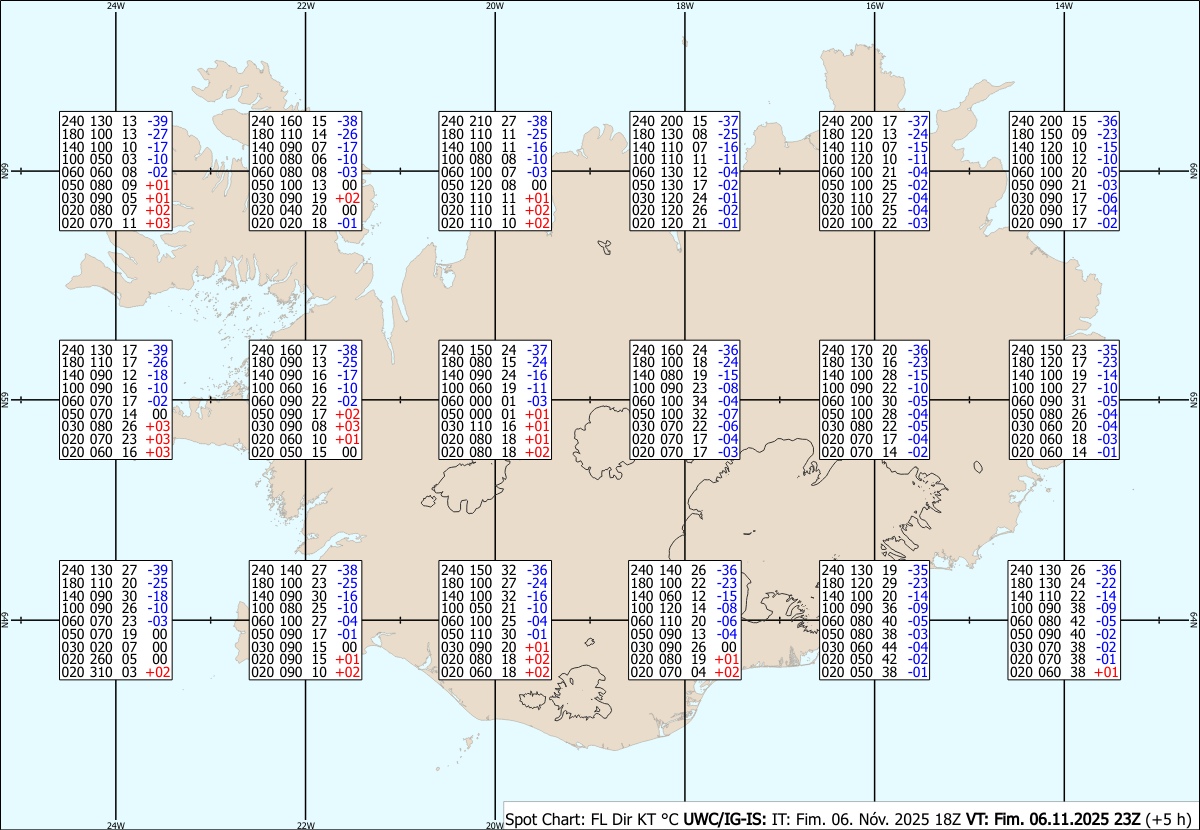Select the data table at 16W 64N
Screen dimensions: 1200x830
875,620
